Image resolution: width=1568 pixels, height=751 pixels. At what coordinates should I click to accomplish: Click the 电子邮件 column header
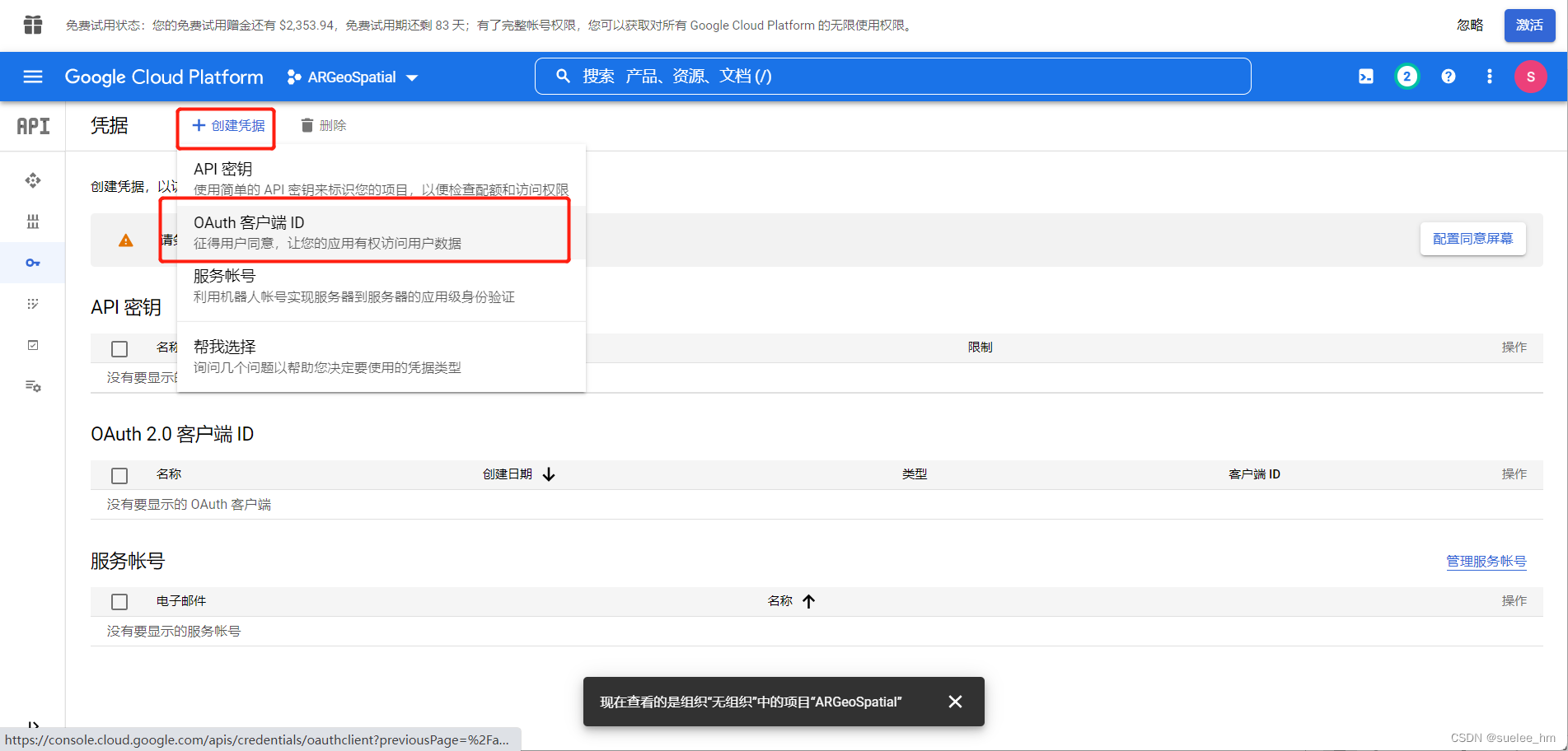pos(181,601)
